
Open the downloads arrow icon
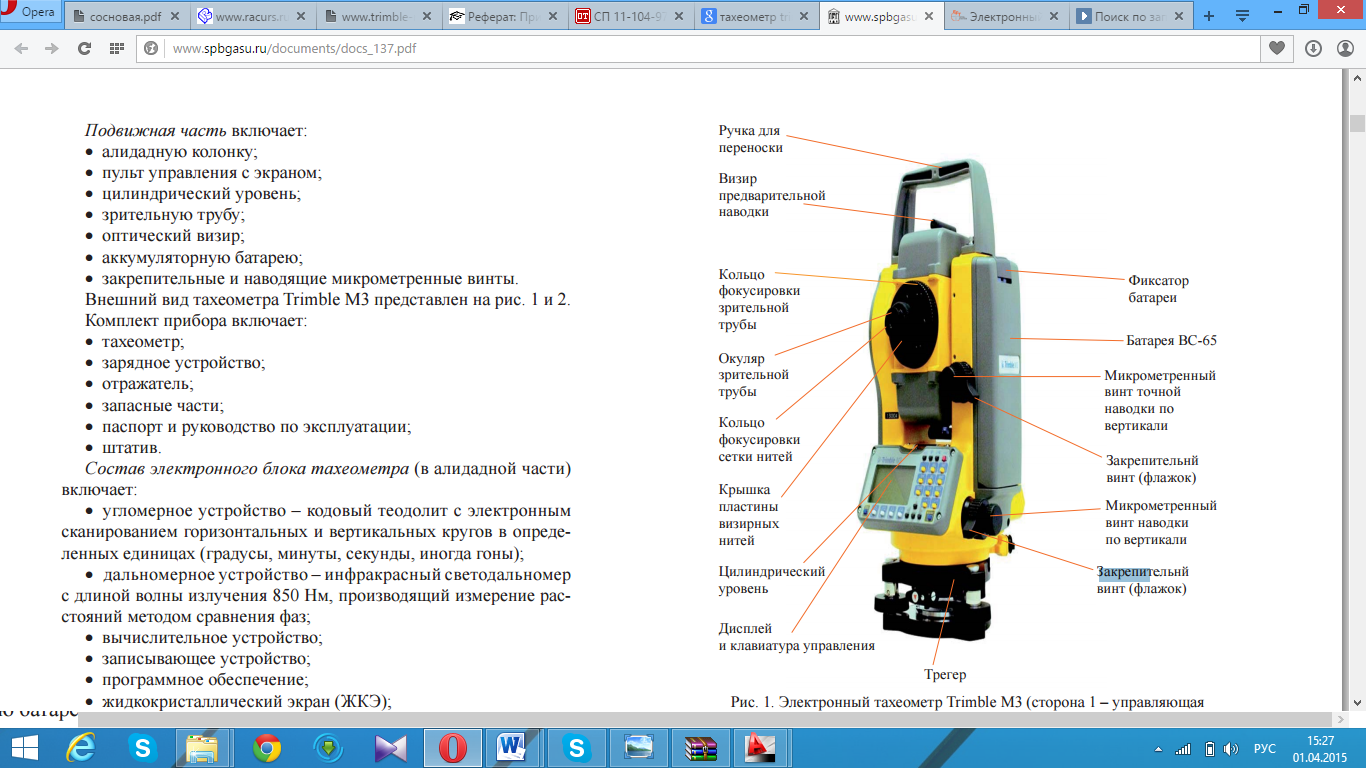pos(1313,48)
